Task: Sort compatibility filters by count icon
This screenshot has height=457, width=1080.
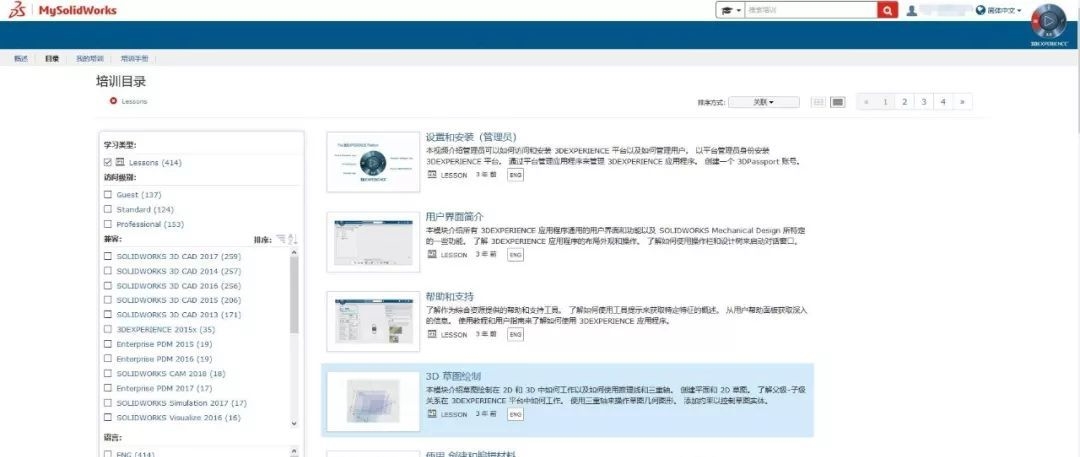Action: point(280,239)
